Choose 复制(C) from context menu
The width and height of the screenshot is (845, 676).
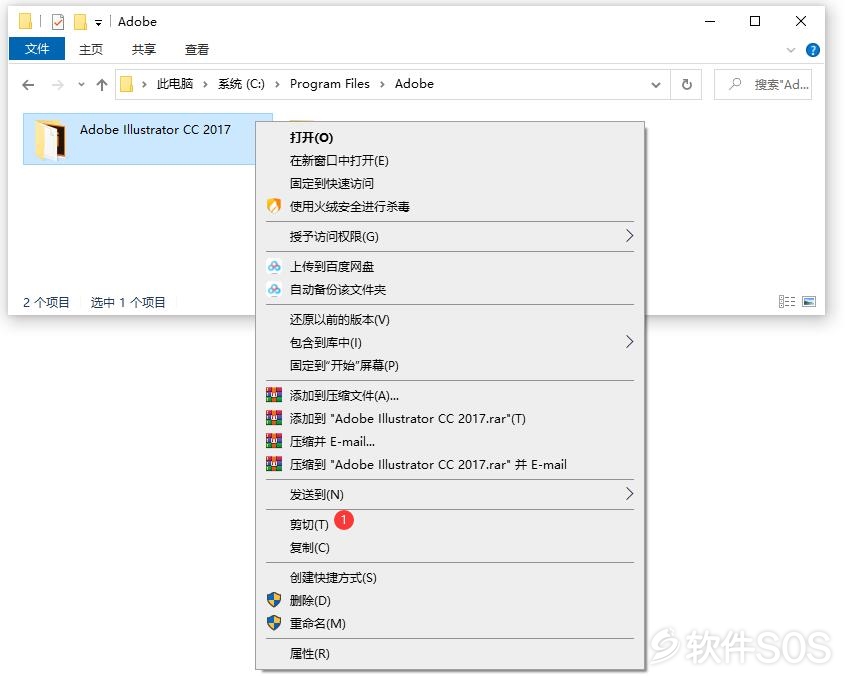coord(309,548)
